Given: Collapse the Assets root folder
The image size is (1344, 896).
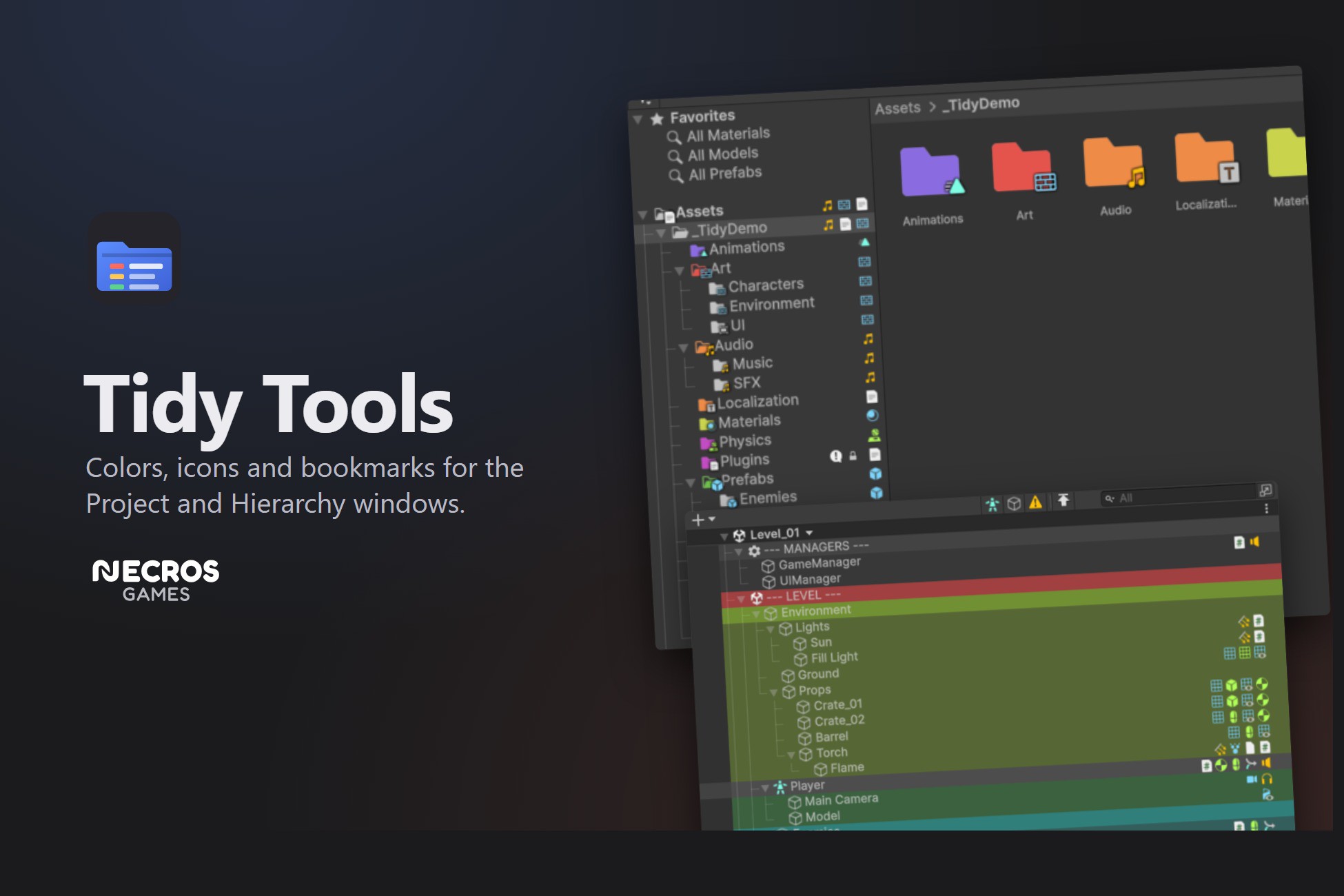Looking at the screenshot, I should (643, 215).
